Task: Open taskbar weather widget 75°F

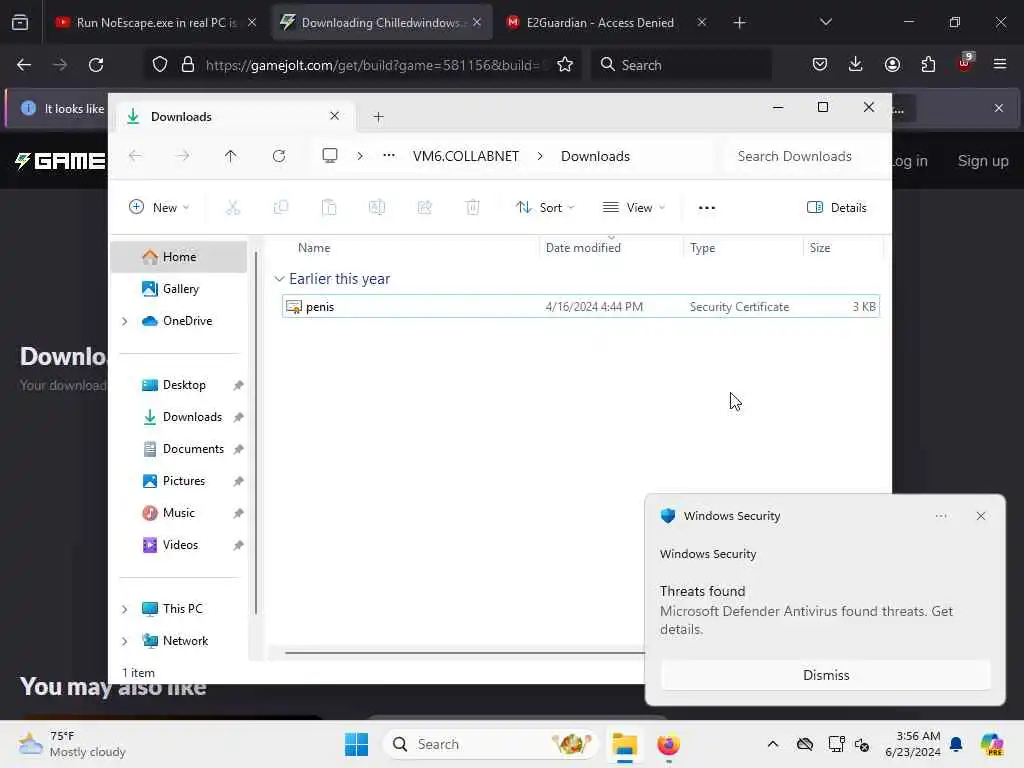Action: pyautogui.click(x=72, y=744)
